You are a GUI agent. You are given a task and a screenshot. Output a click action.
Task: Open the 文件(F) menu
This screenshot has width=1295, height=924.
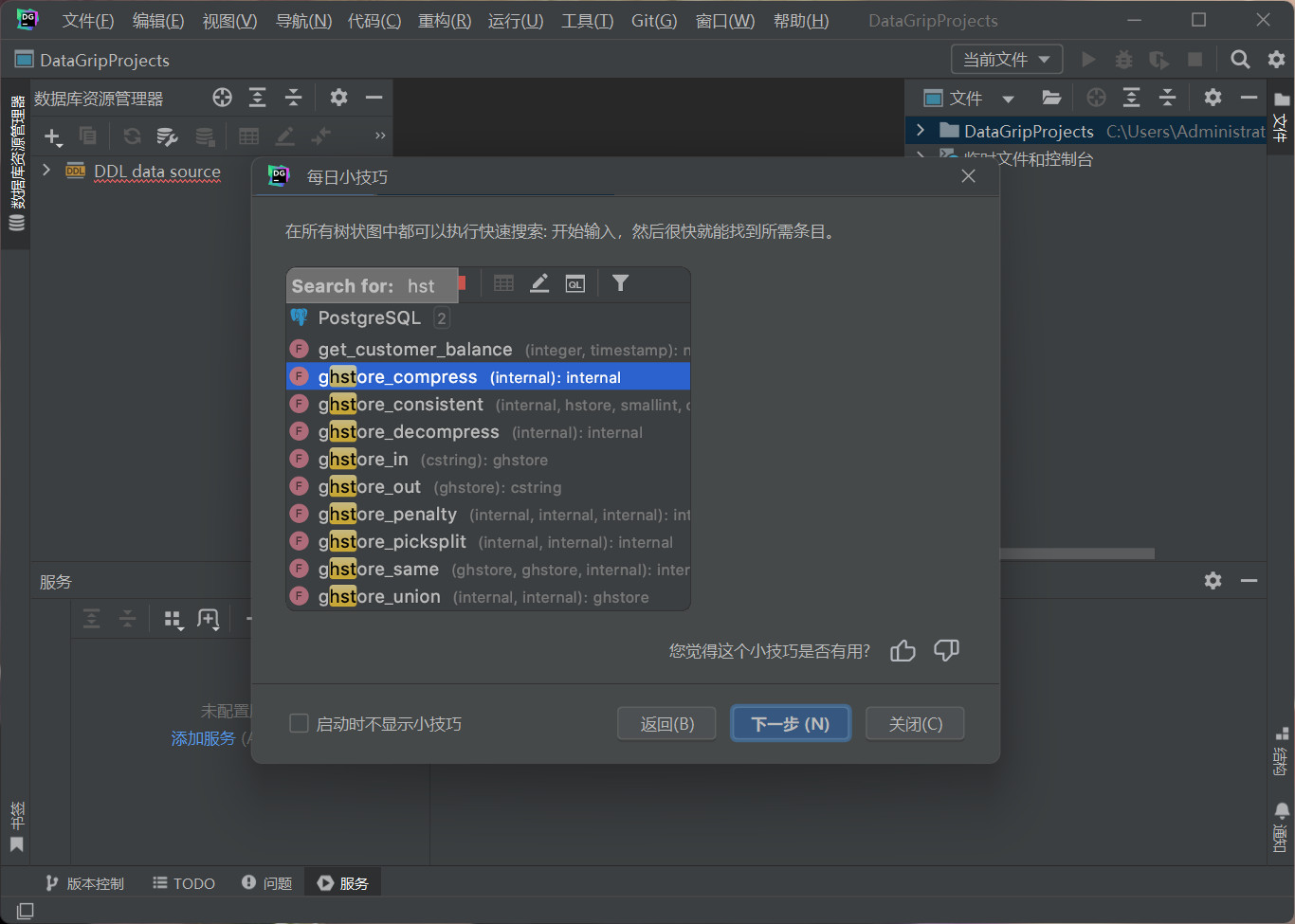click(x=87, y=21)
